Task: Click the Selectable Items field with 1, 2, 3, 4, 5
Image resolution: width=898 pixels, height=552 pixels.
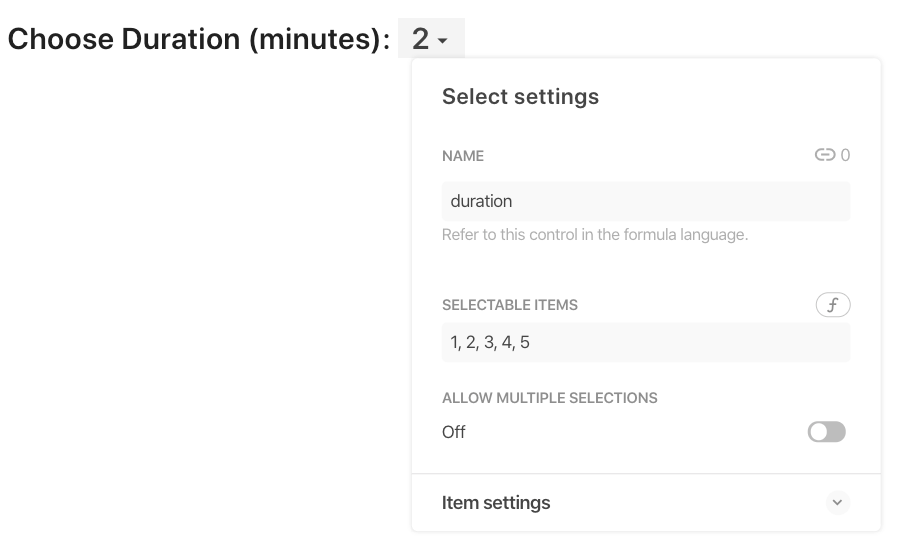Action: tap(645, 342)
